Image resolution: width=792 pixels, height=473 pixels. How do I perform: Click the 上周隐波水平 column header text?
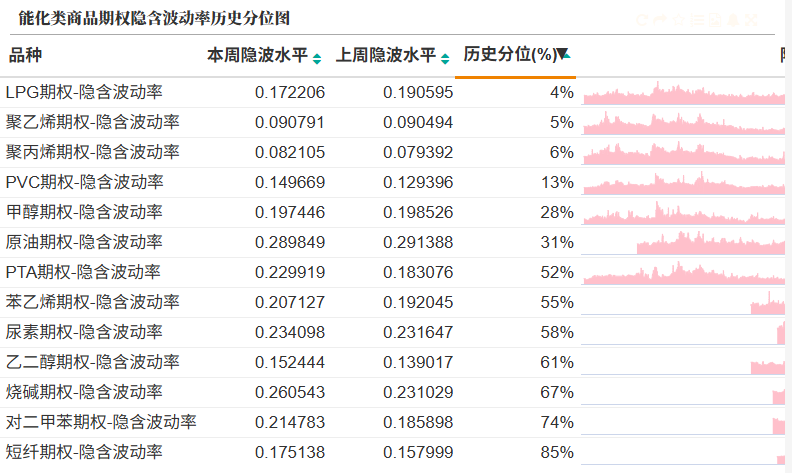386,55
